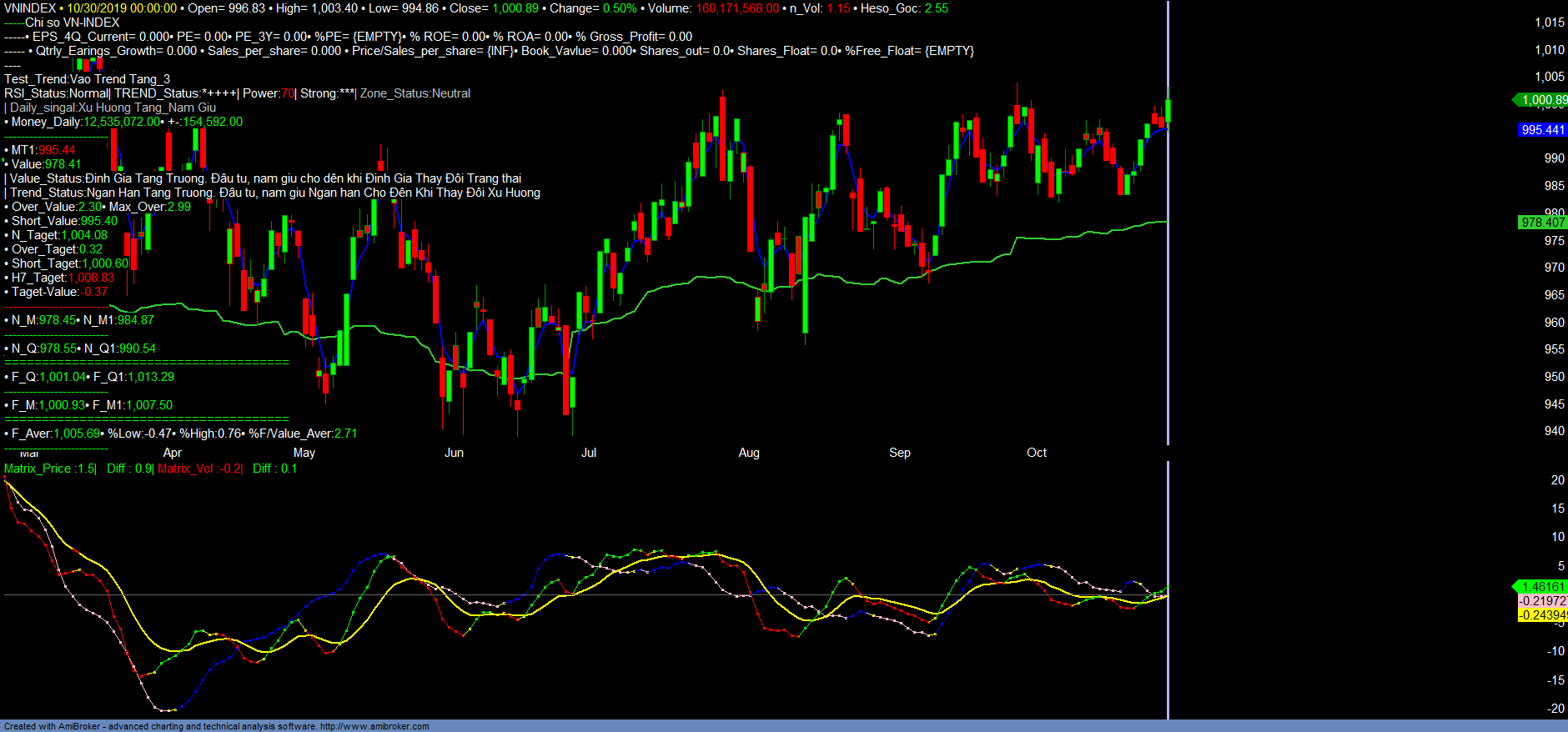Screen dimensions: 1568x732
Task: Click the 1,015 price axis tick label
Action: (1550, 23)
